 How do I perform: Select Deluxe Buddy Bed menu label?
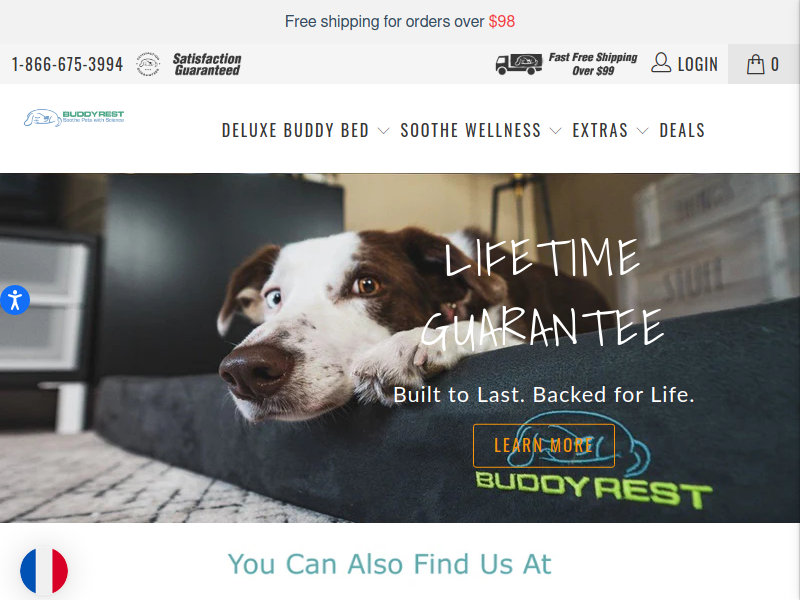(x=295, y=130)
